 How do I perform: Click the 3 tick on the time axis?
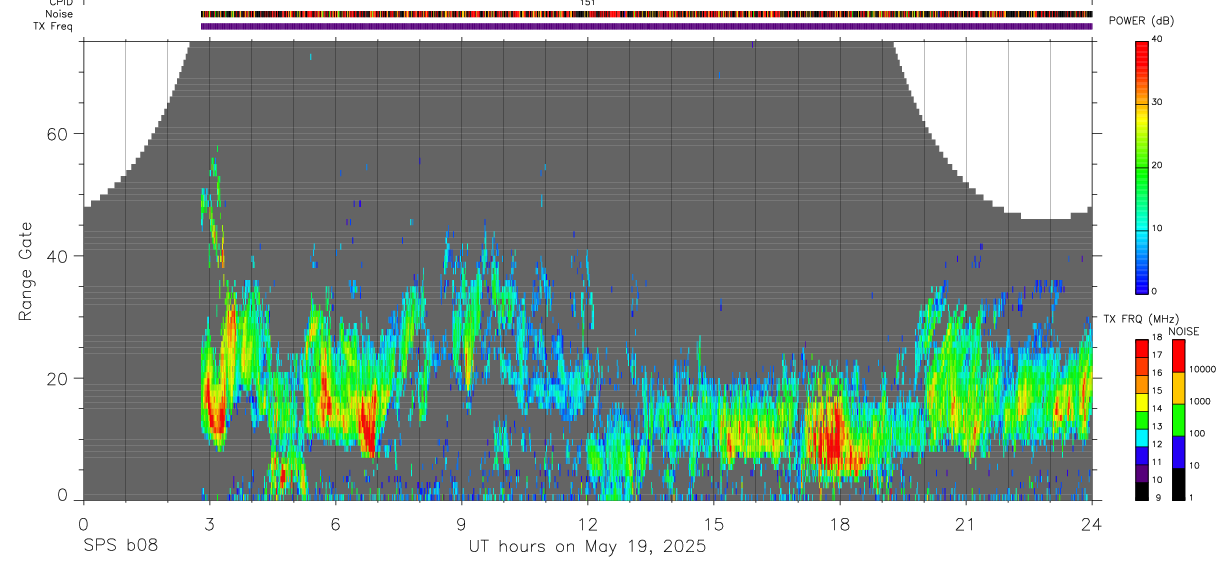[x=209, y=524]
